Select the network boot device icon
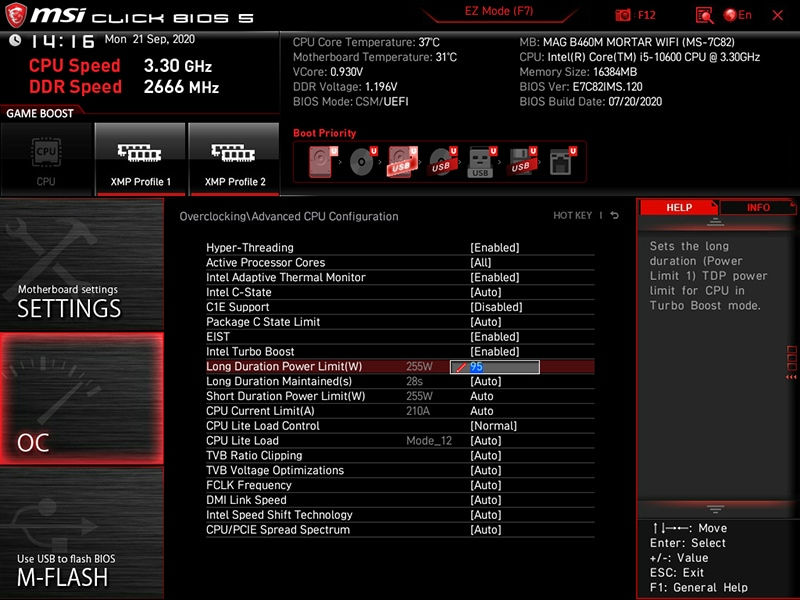800x600 pixels. point(562,162)
